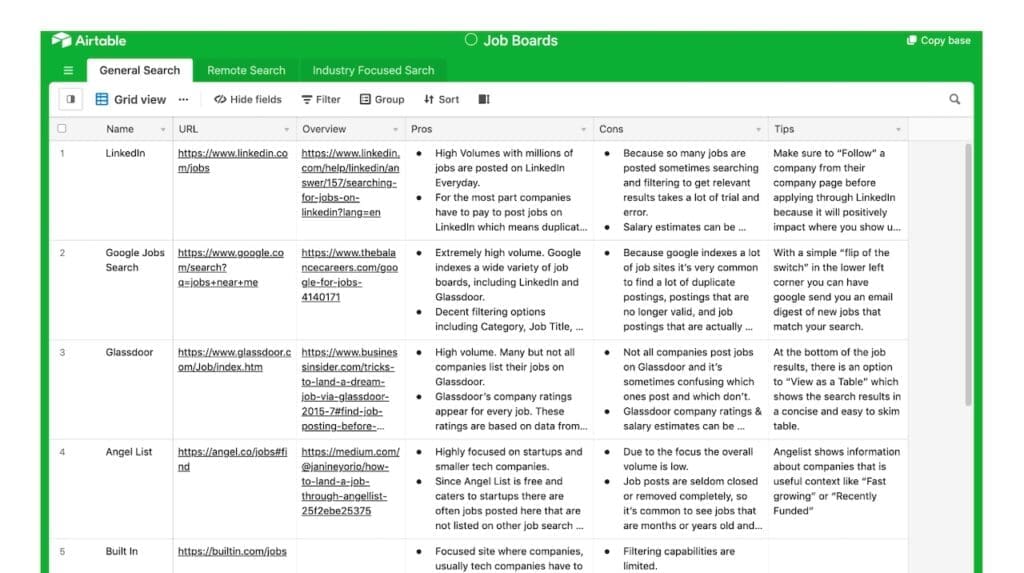This screenshot has width=1024, height=573.
Task: Click row number 1
Action: click(x=62, y=154)
